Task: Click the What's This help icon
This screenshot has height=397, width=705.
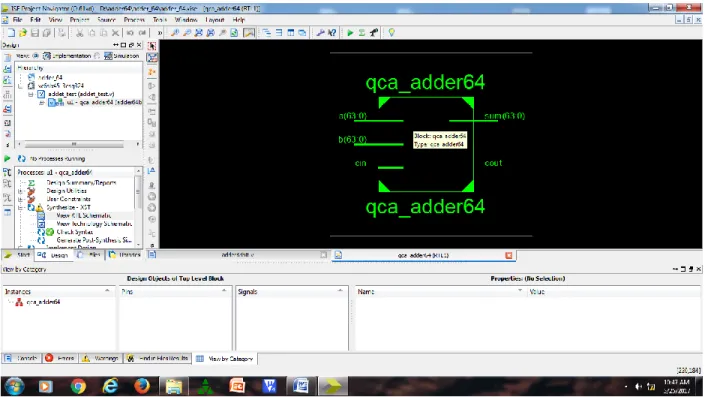Action: click(332, 32)
